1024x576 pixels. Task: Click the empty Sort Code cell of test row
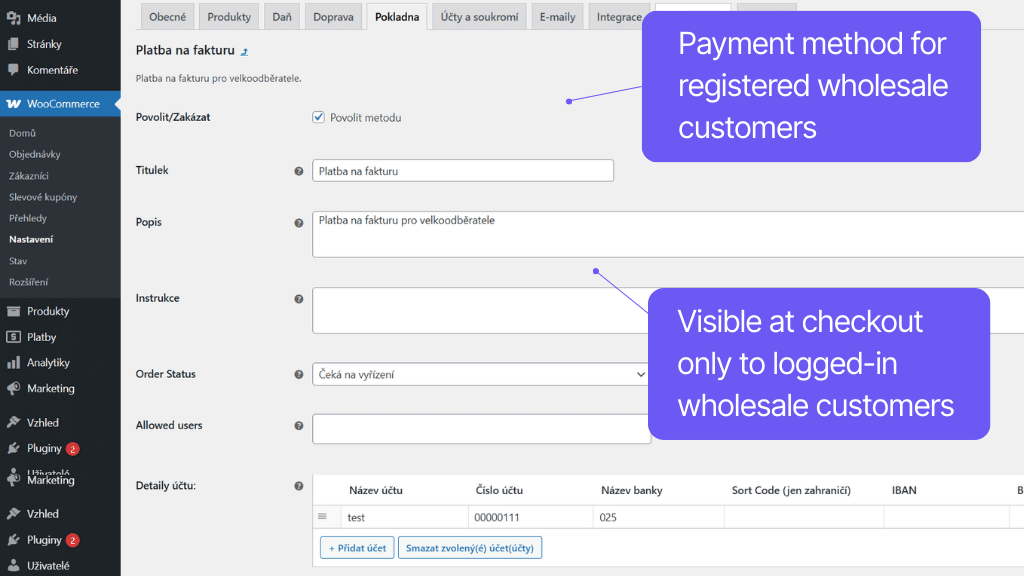[x=804, y=517]
